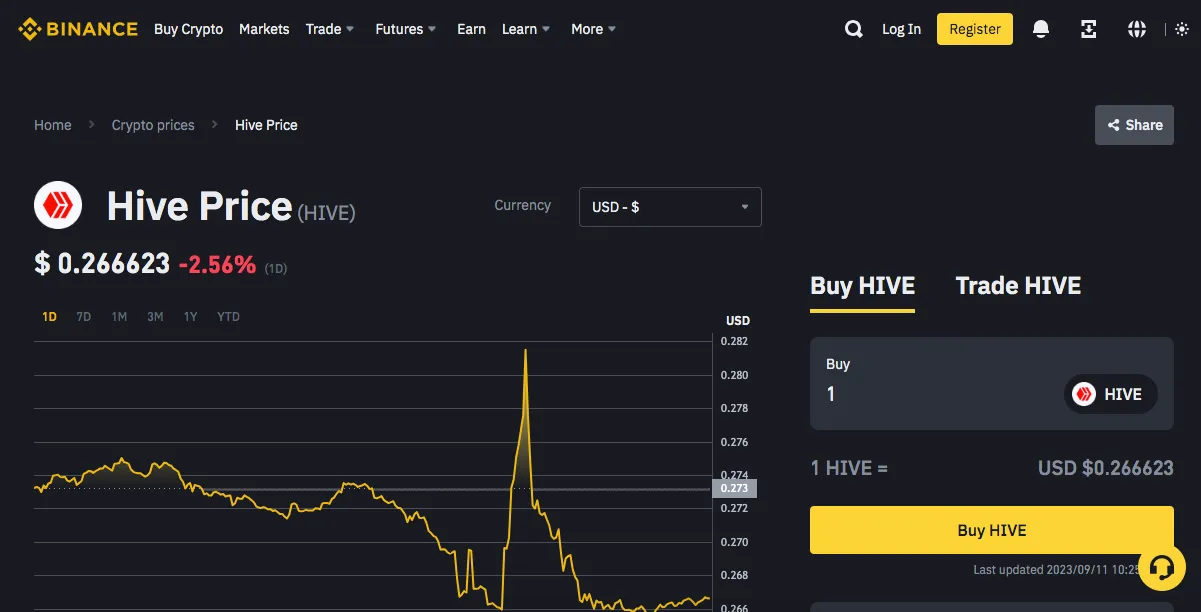Expand the Trade menu

(330, 29)
